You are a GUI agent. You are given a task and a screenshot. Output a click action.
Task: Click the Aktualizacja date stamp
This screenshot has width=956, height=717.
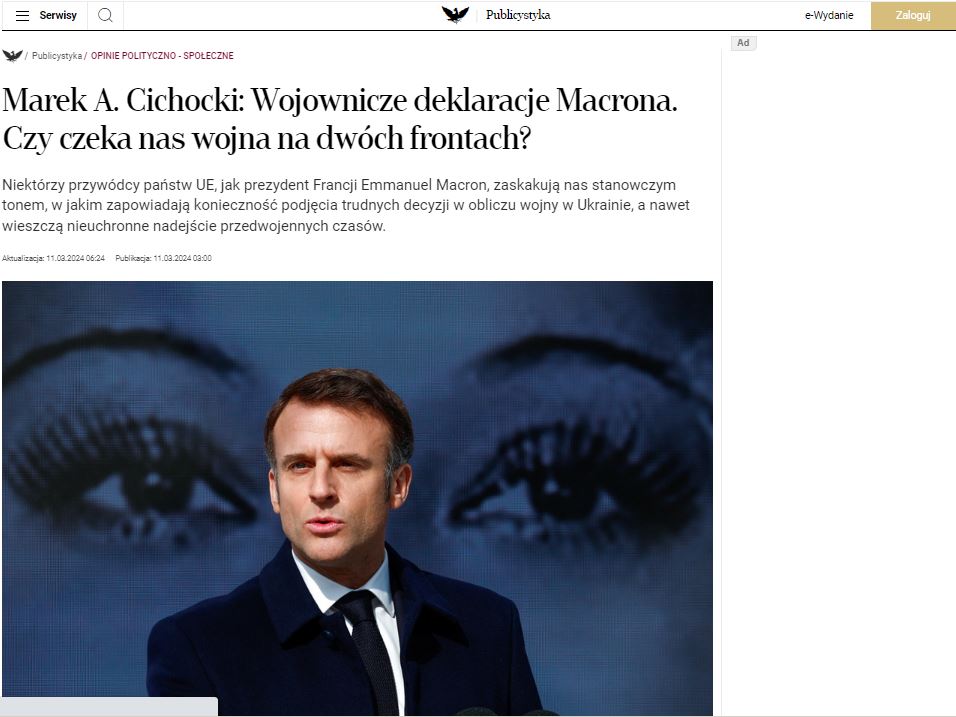tap(53, 259)
